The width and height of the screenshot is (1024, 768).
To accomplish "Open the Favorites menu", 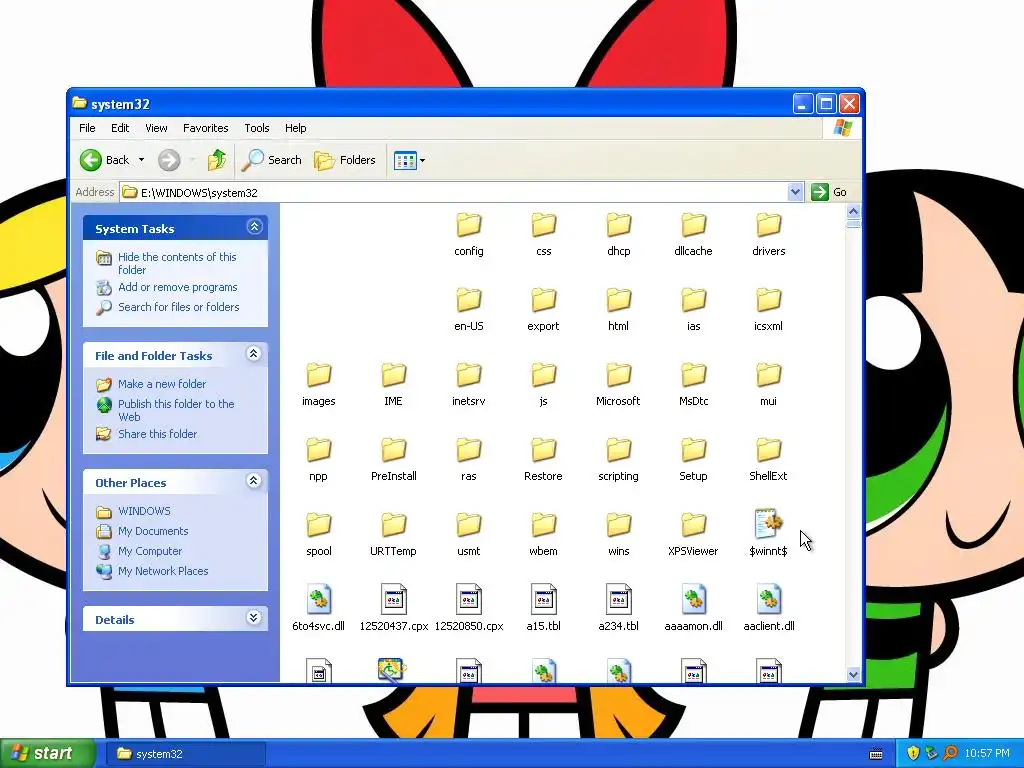I will click(x=206, y=128).
